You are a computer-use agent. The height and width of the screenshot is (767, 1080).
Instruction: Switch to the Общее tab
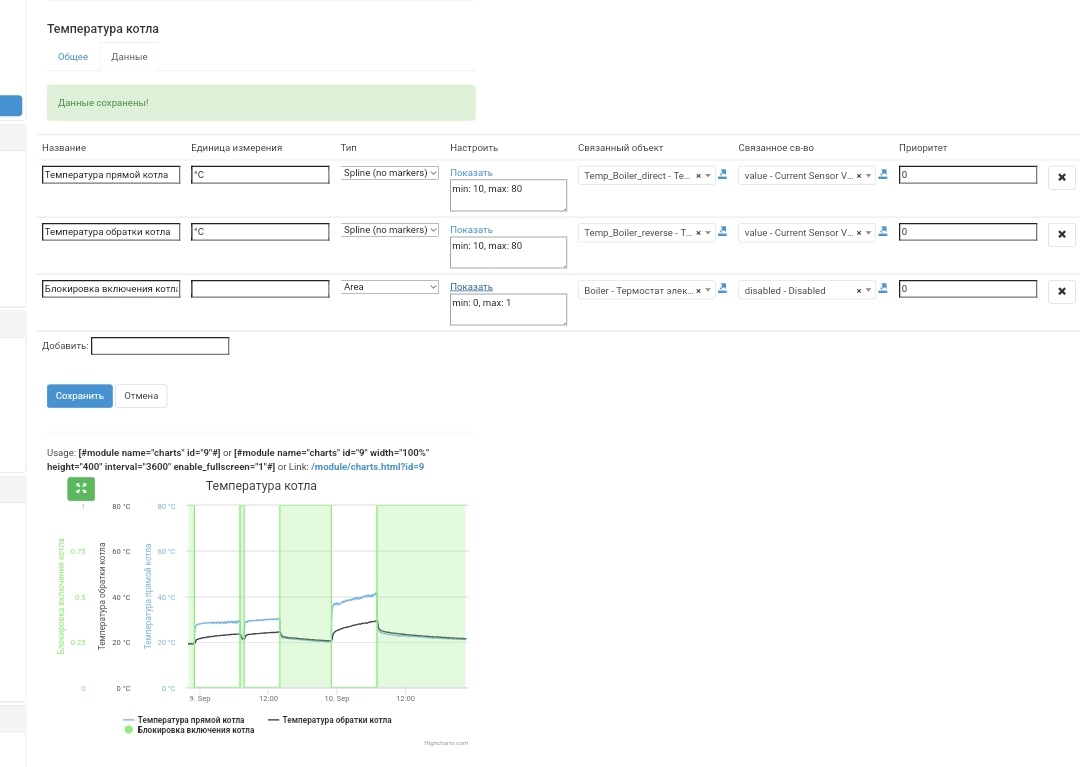[x=73, y=57]
